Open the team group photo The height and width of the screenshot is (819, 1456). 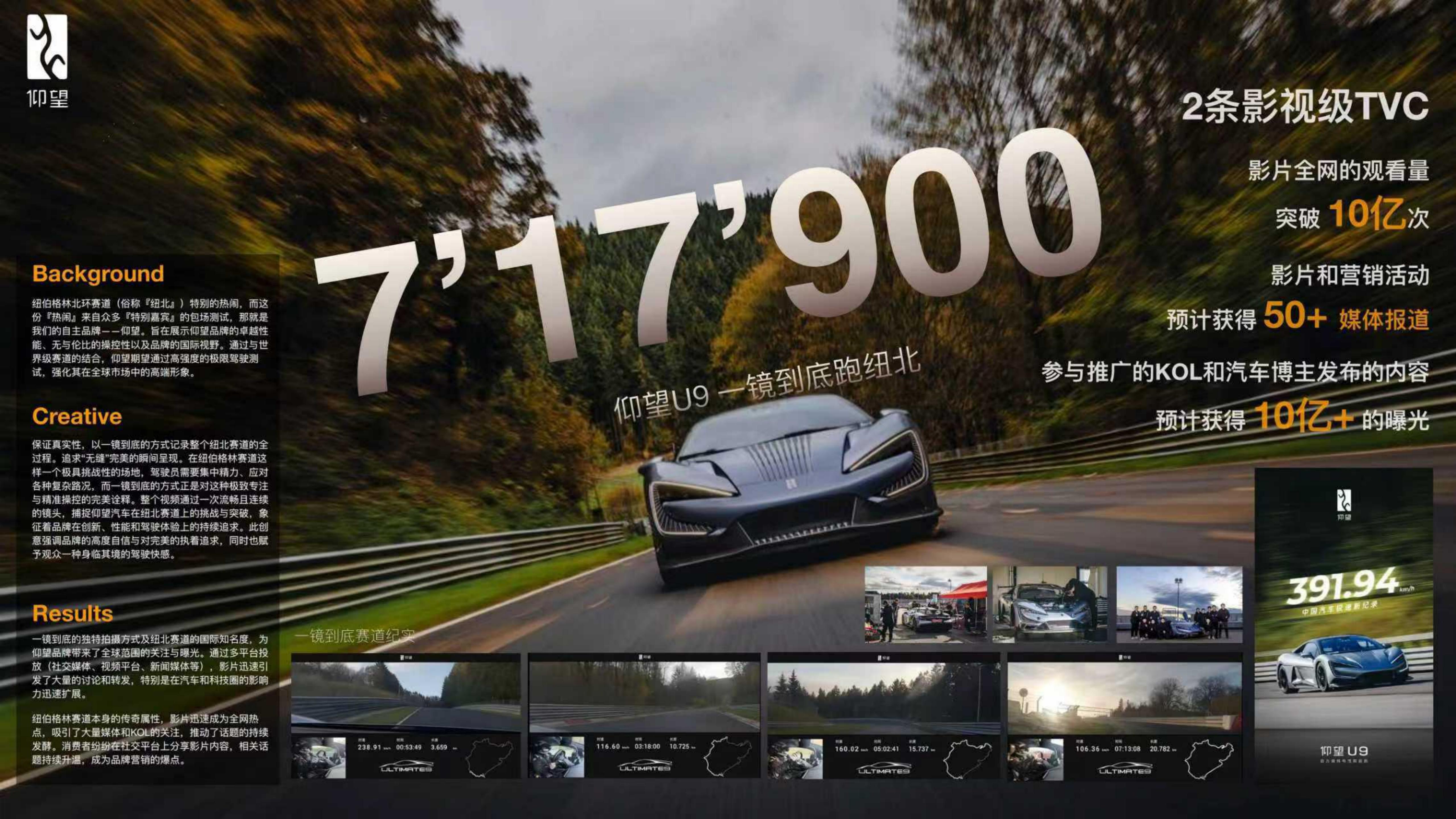pos(1179,604)
